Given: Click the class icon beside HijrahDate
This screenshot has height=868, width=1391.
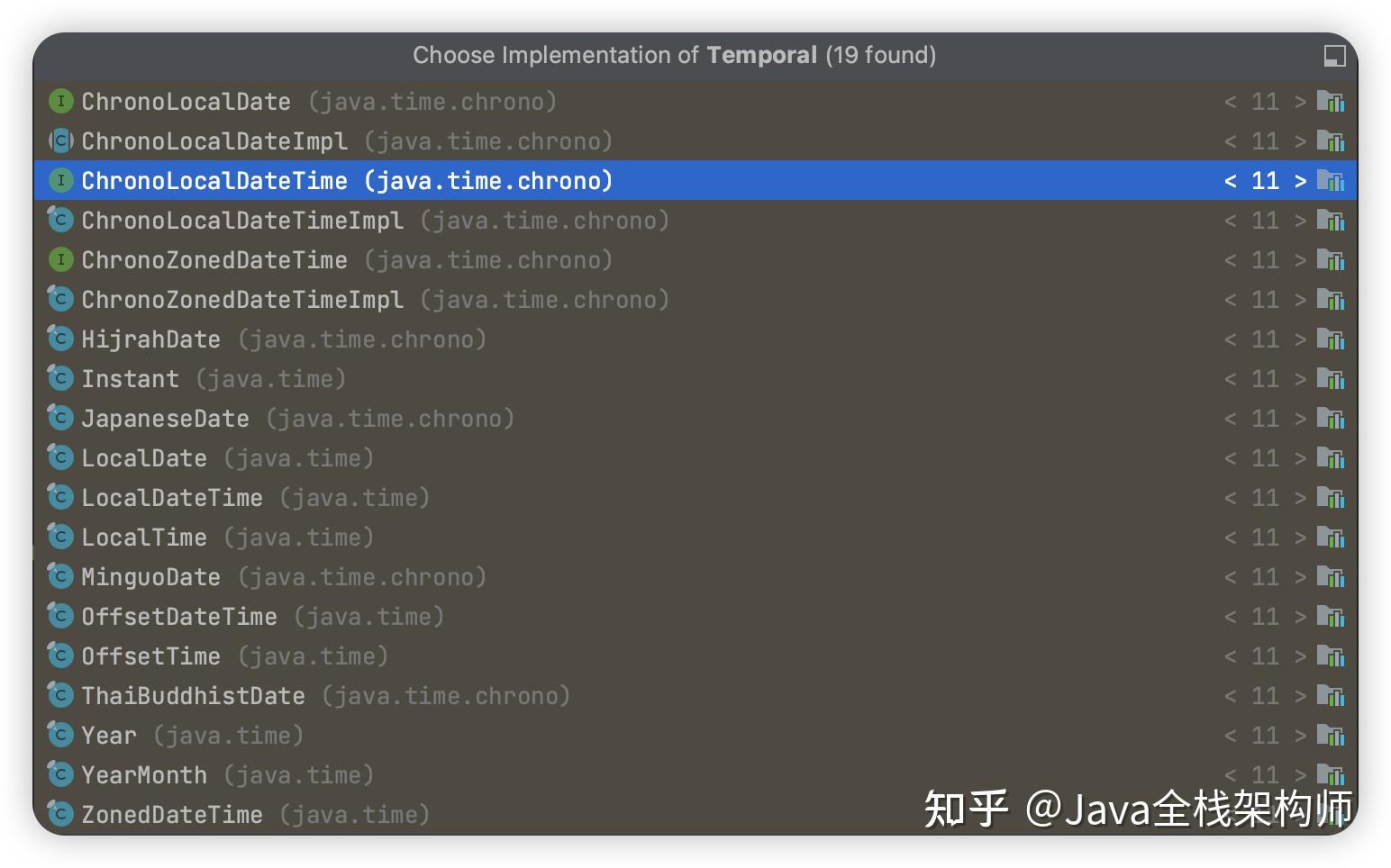Looking at the screenshot, I should tap(59, 339).
